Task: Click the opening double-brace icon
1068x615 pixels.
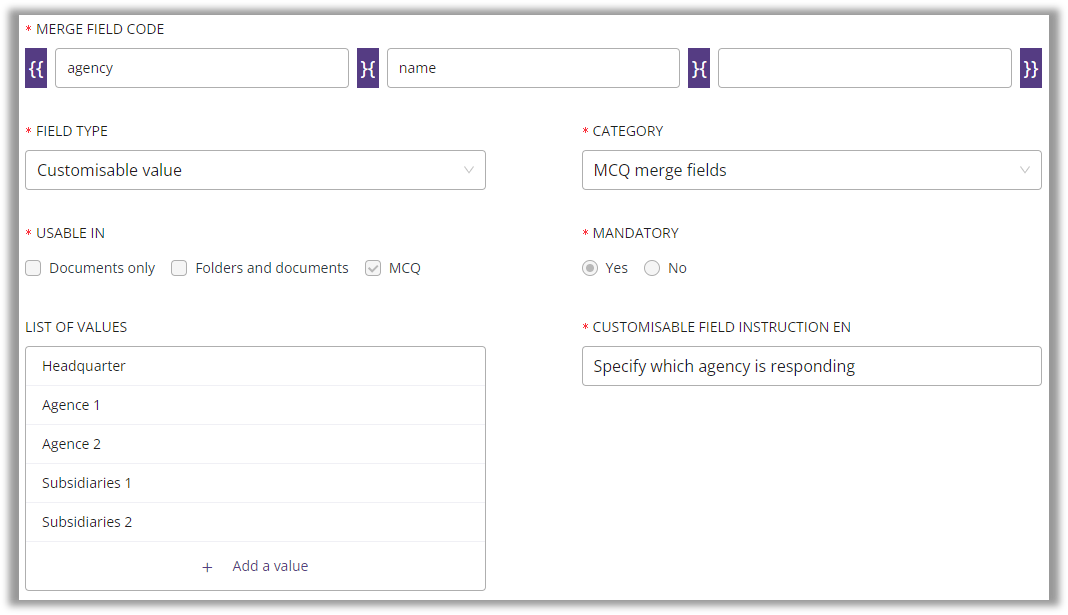Action: pos(36,68)
